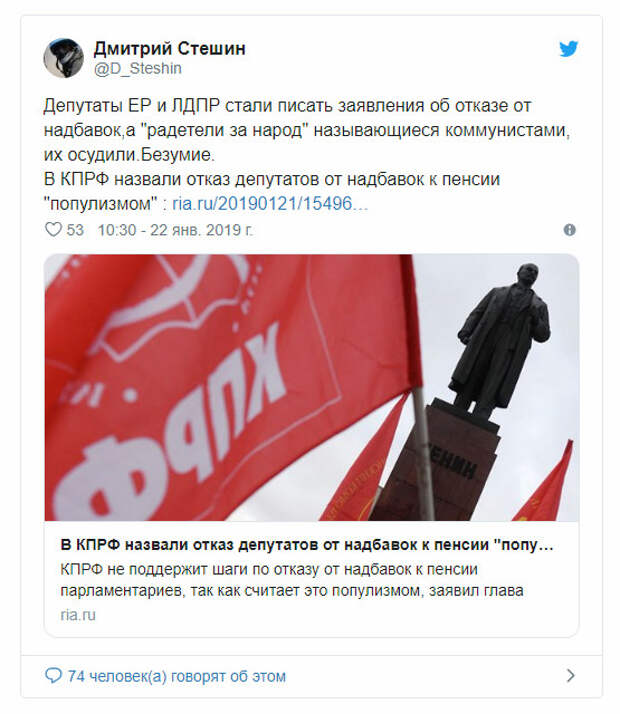The width and height of the screenshot is (620, 714).
Task: Click the speech bubble reply icon
Action: pos(53,675)
